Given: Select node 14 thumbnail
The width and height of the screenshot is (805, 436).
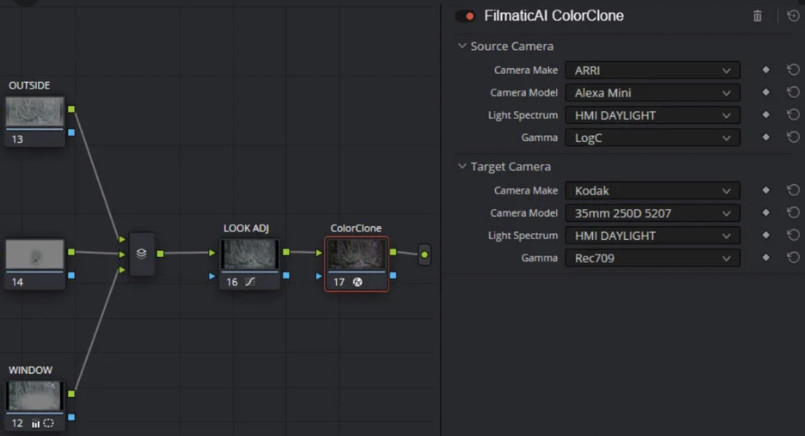Looking at the screenshot, I should pyautogui.click(x=35, y=254).
